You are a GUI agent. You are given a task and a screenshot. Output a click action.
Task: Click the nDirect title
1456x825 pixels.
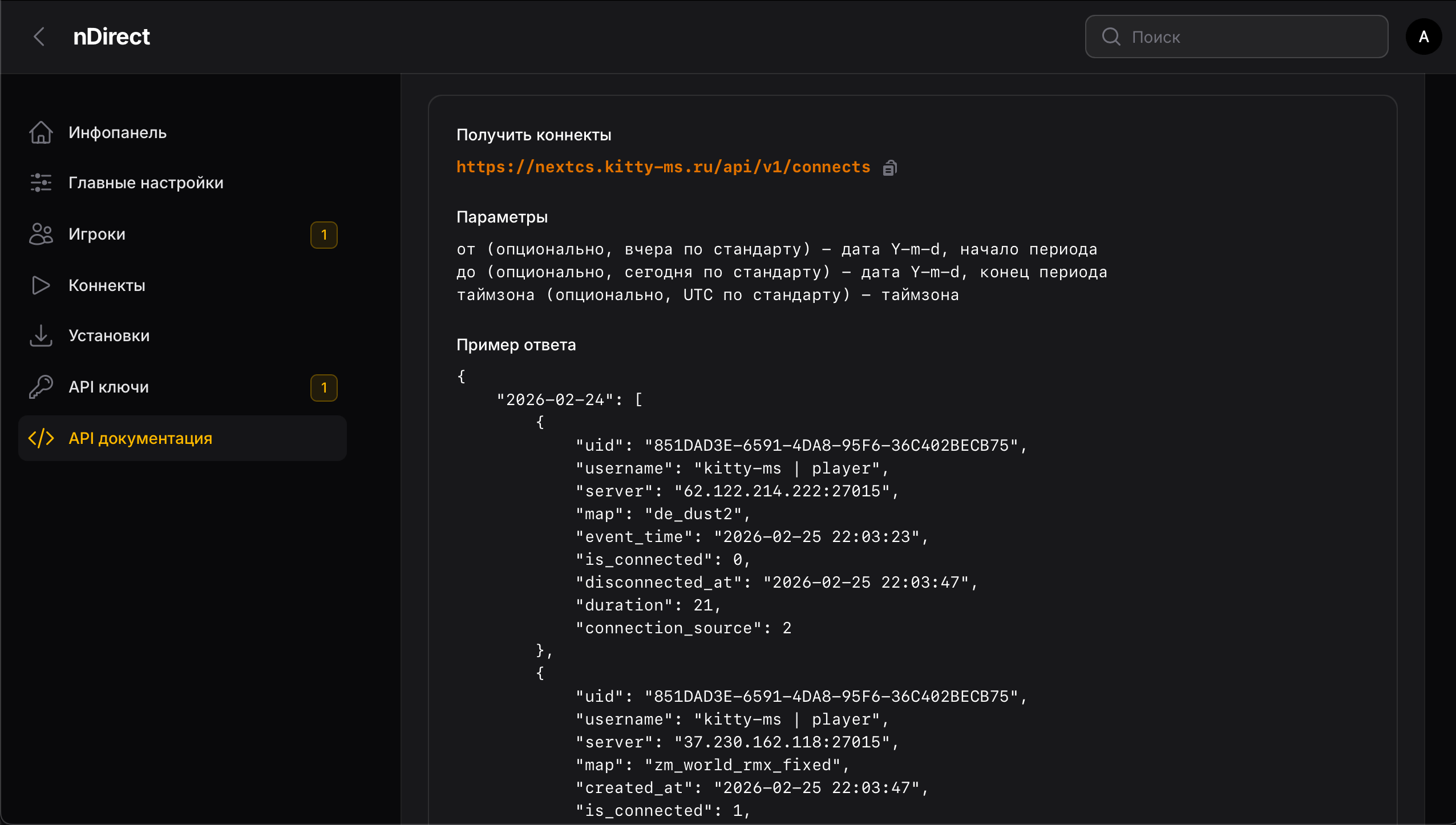(x=111, y=36)
